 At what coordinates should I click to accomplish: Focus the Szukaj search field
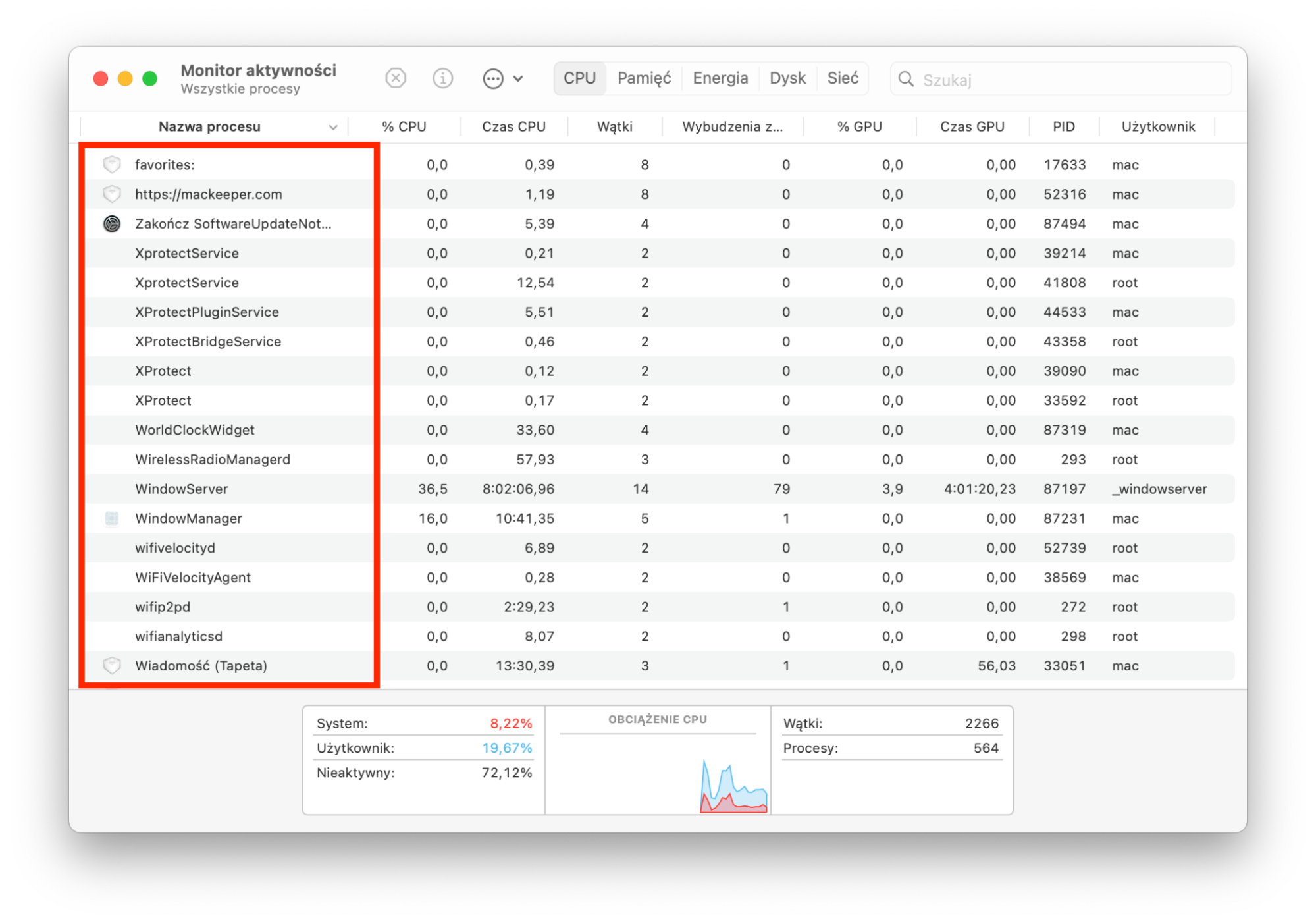tap(1061, 80)
